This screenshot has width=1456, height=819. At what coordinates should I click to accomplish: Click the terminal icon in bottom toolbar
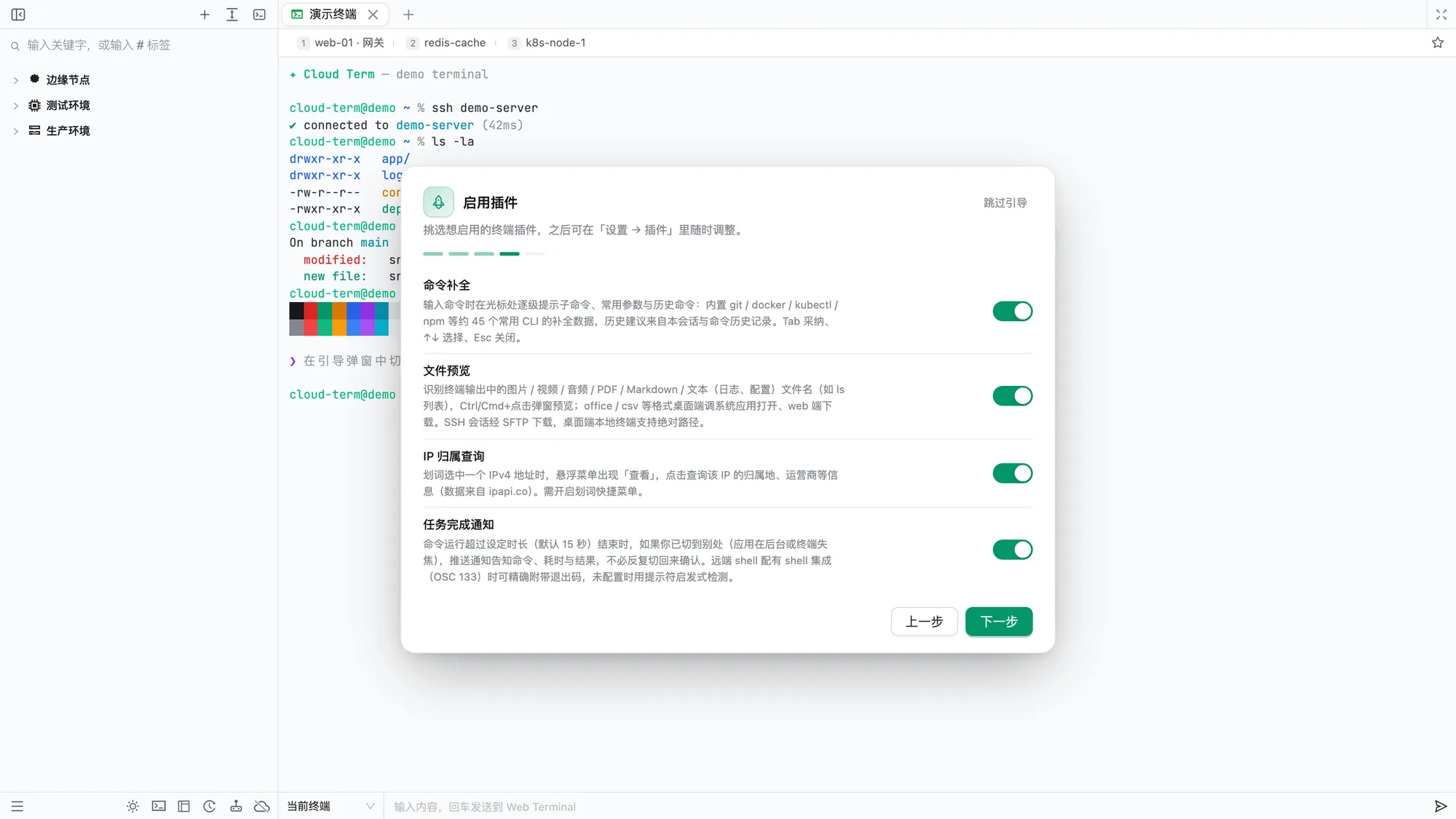tap(159, 806)
